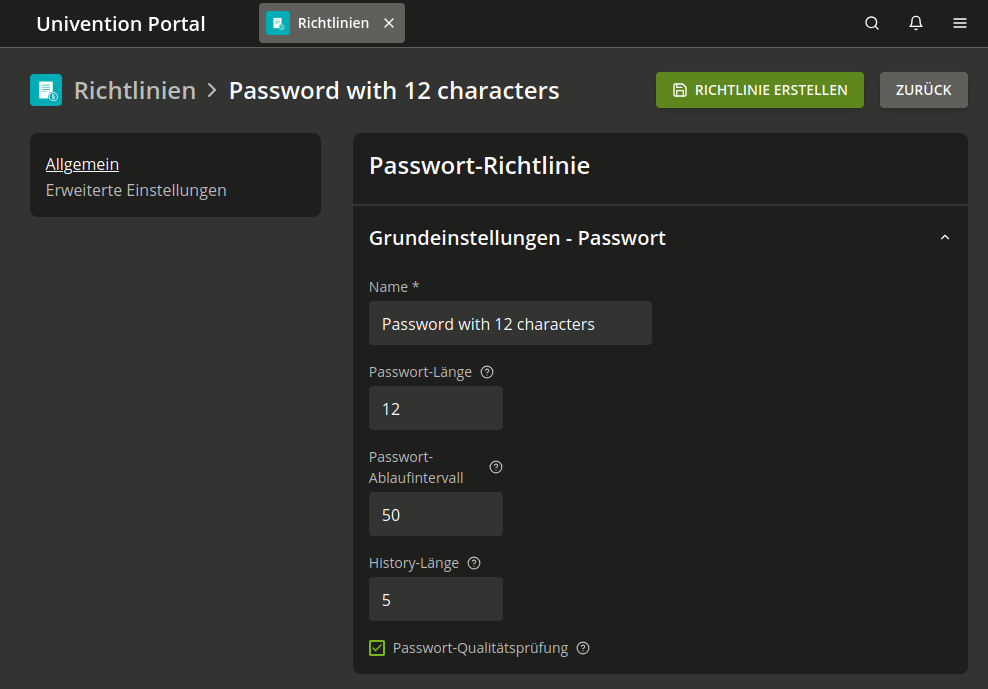Screen dimensions: 988x689
Task: Disable the Passwort-Qualitätsprüfung checkbox
Action: (377, 648)
